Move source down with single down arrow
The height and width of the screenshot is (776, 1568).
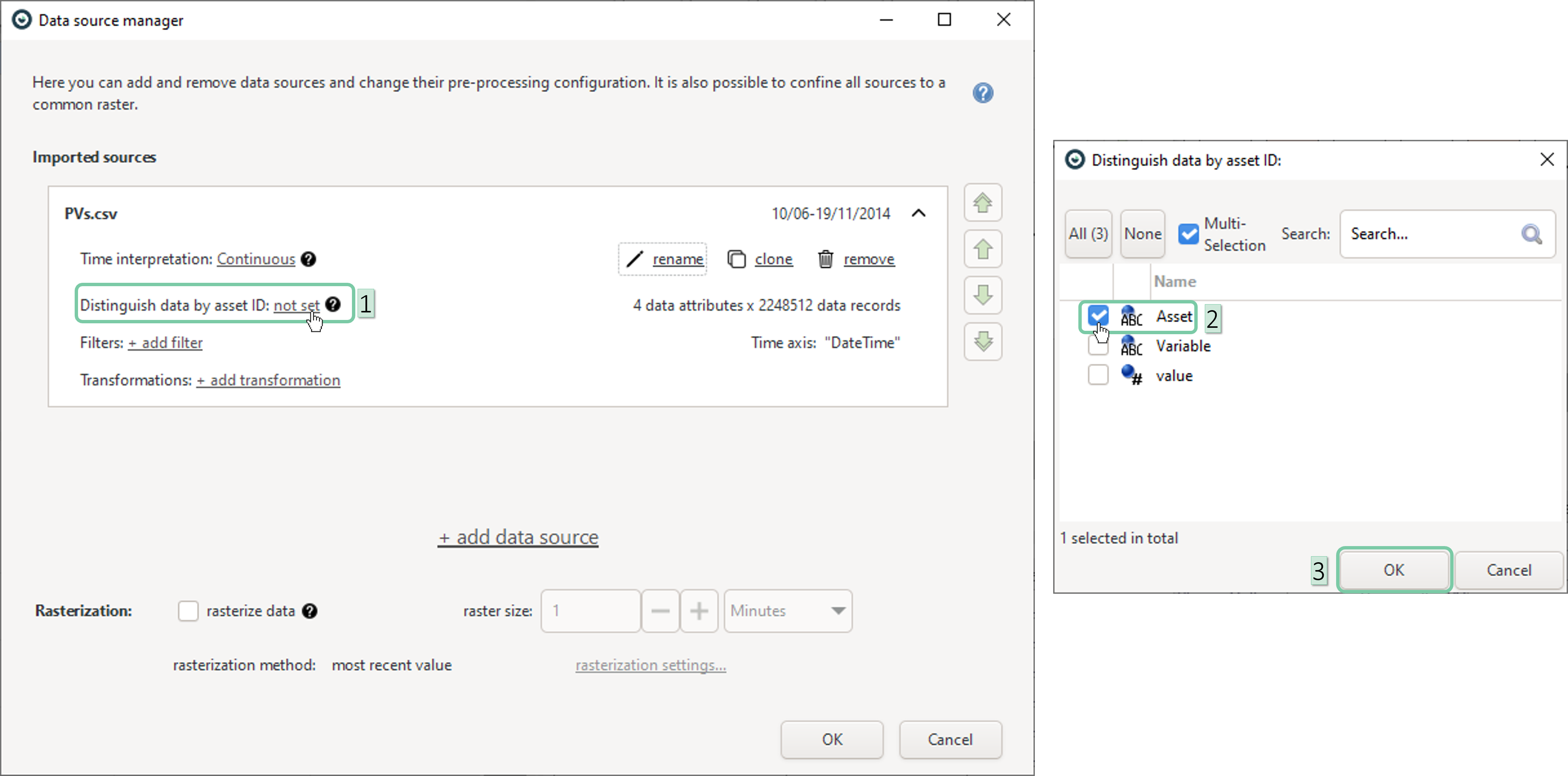pos(982,295)
